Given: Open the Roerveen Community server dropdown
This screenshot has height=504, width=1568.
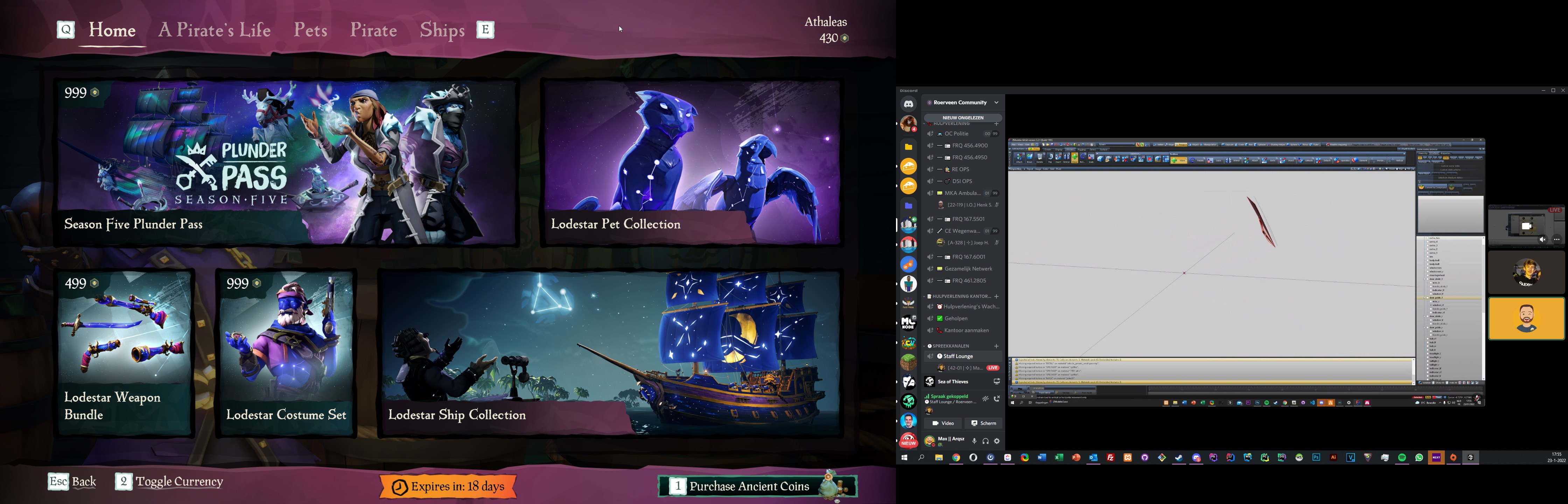Looking at the screenshot, I should click(996, 102).
